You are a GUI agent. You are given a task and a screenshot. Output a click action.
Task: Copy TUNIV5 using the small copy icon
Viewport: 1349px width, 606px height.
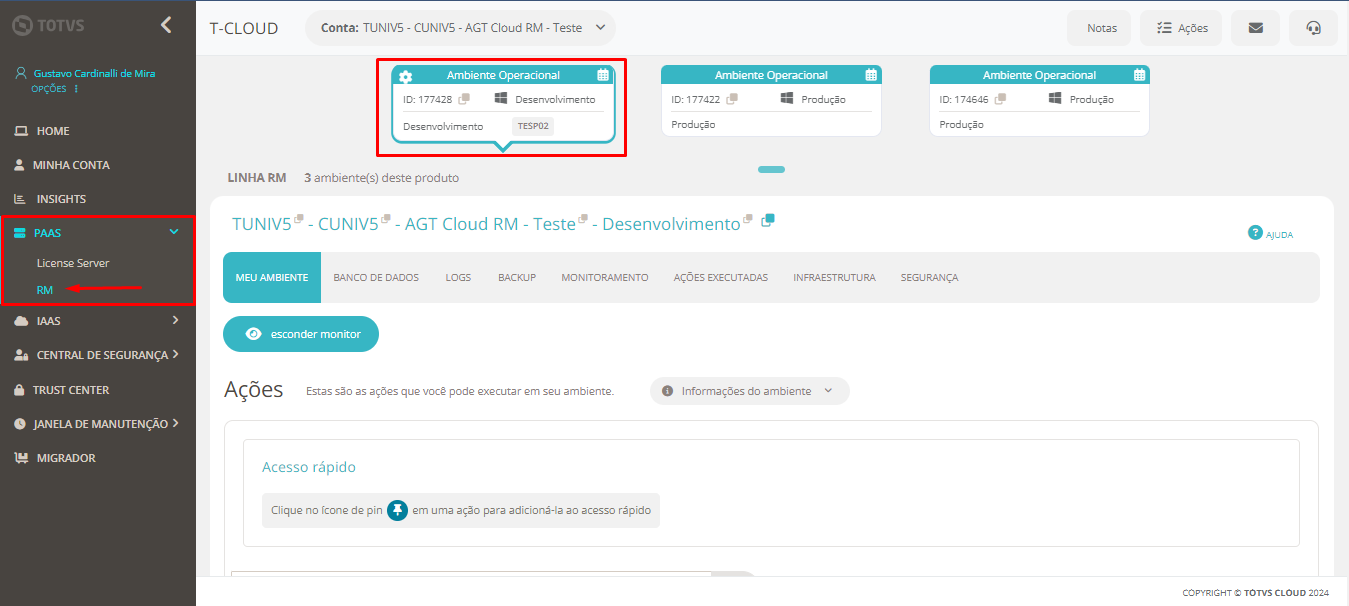(x=299, y=218)
